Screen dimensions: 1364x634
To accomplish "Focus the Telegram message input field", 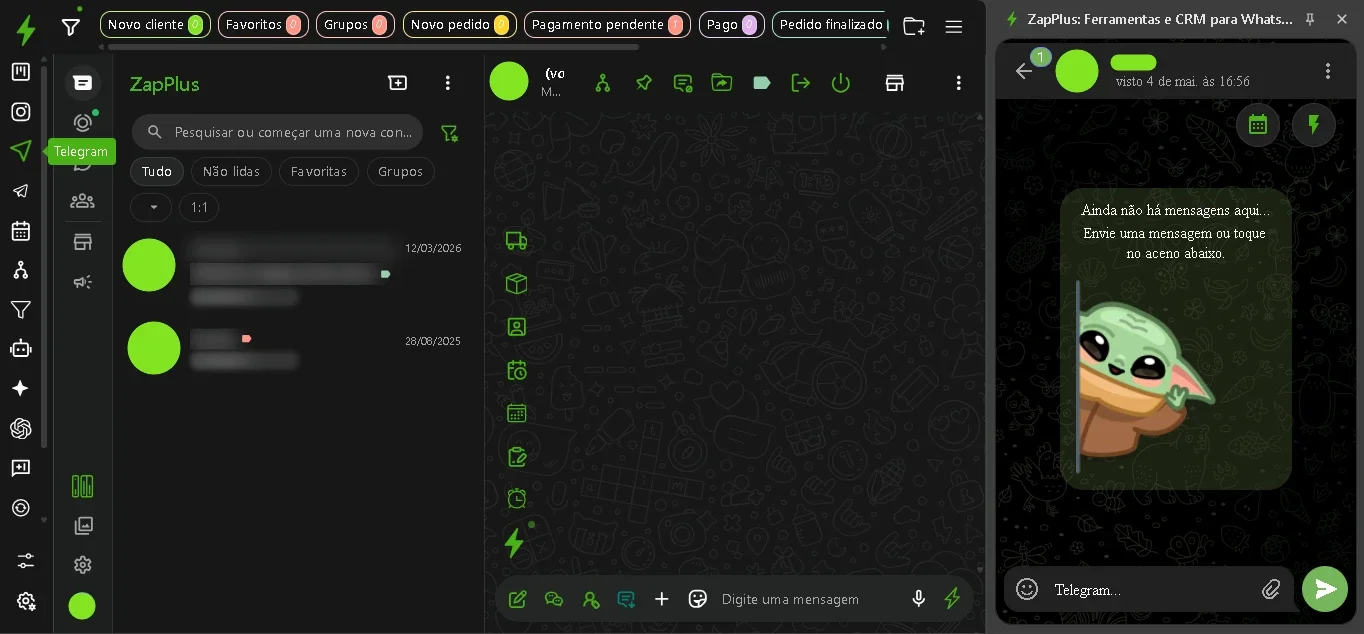I will pyautogui.click(x=1150, y=590).
